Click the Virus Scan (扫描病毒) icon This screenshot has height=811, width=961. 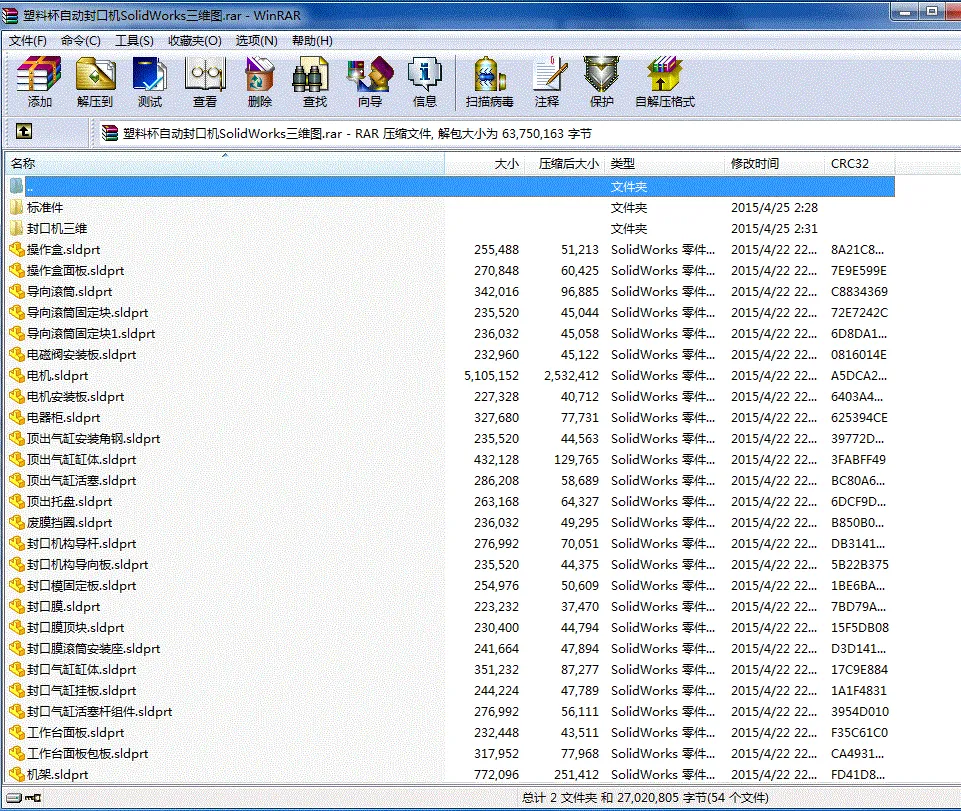tap(489, 74)
